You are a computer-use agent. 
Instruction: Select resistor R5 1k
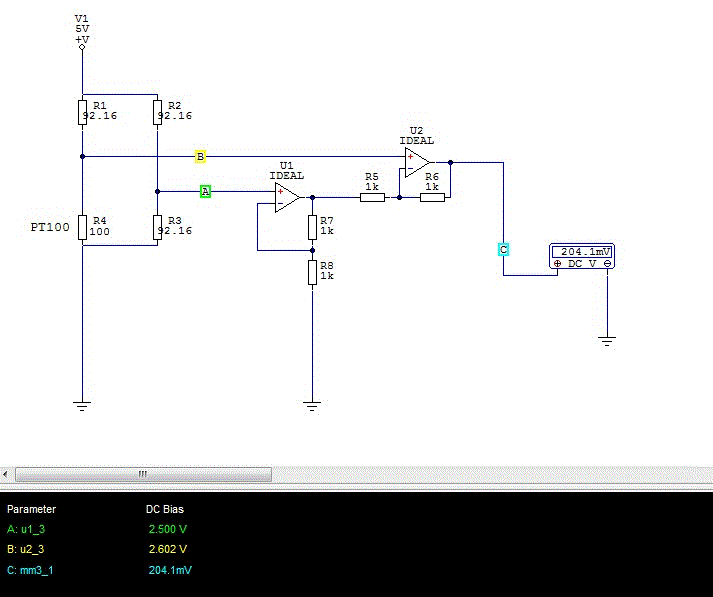pos(372,197)
